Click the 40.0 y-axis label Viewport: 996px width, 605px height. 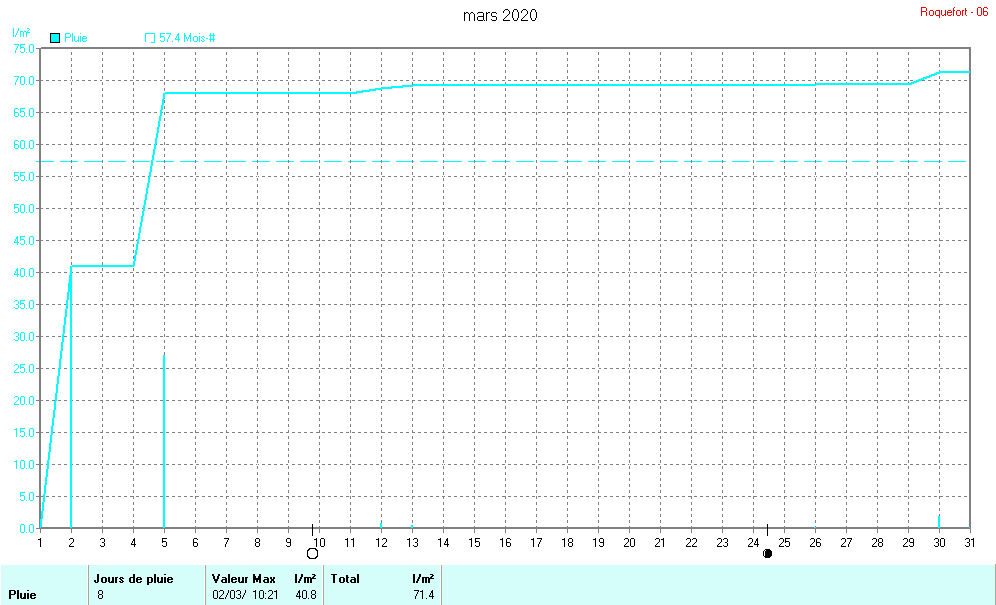(24, 273)
